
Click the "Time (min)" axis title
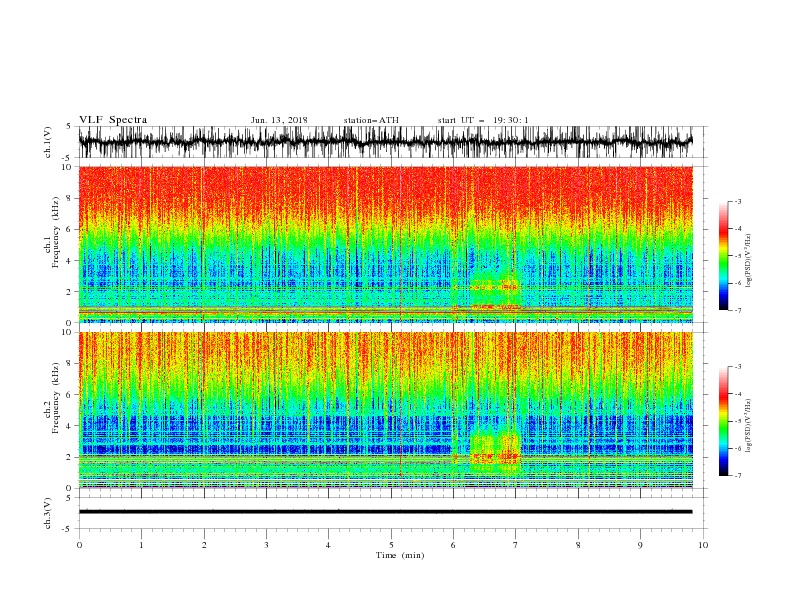(x=400, y=555)
